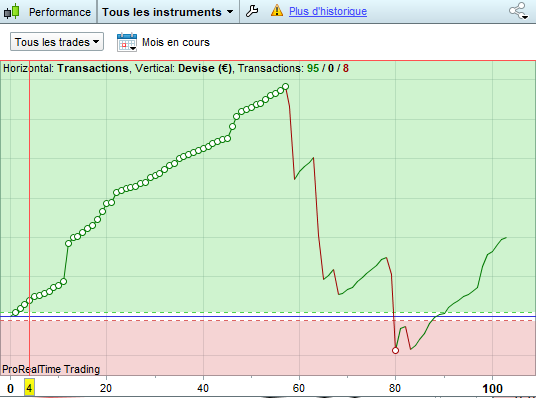Click the wrench settings icon

click(x=252, y=11)
